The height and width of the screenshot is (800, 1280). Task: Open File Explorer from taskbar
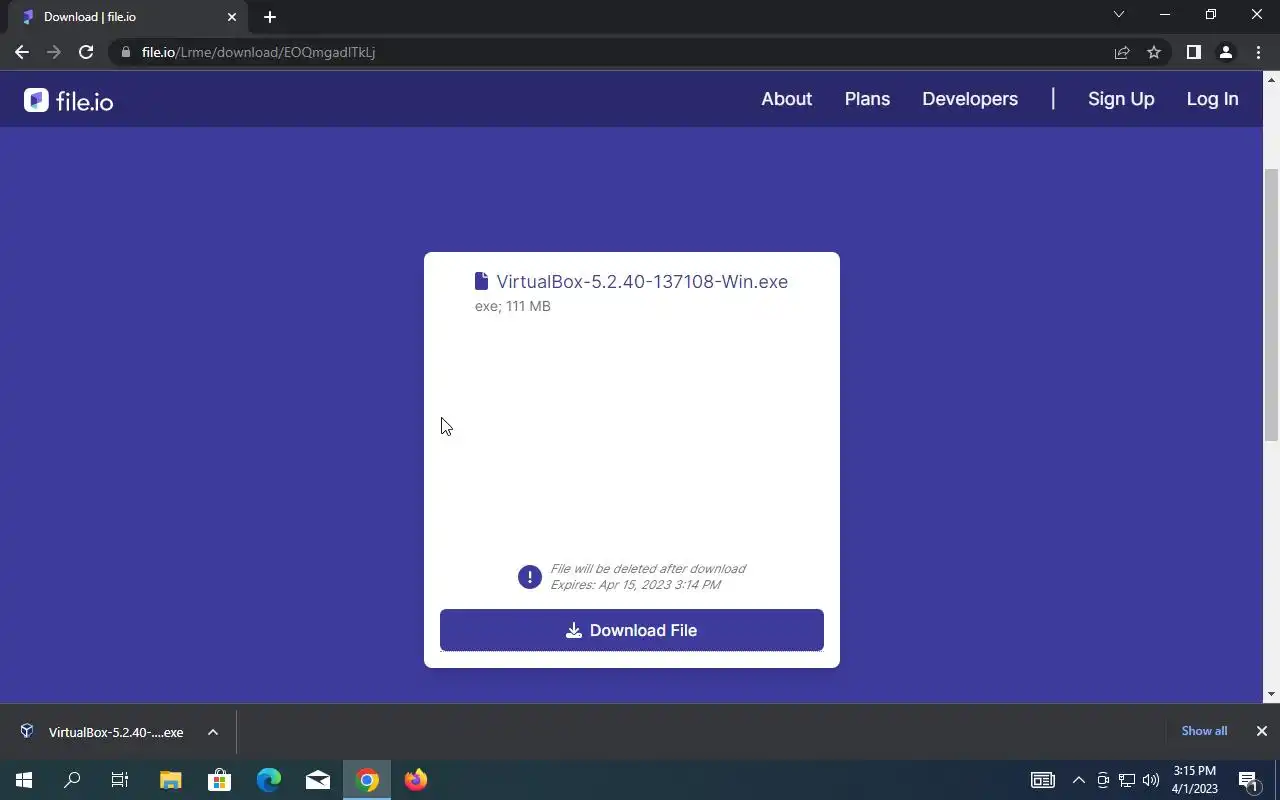(x=170, y=780)
